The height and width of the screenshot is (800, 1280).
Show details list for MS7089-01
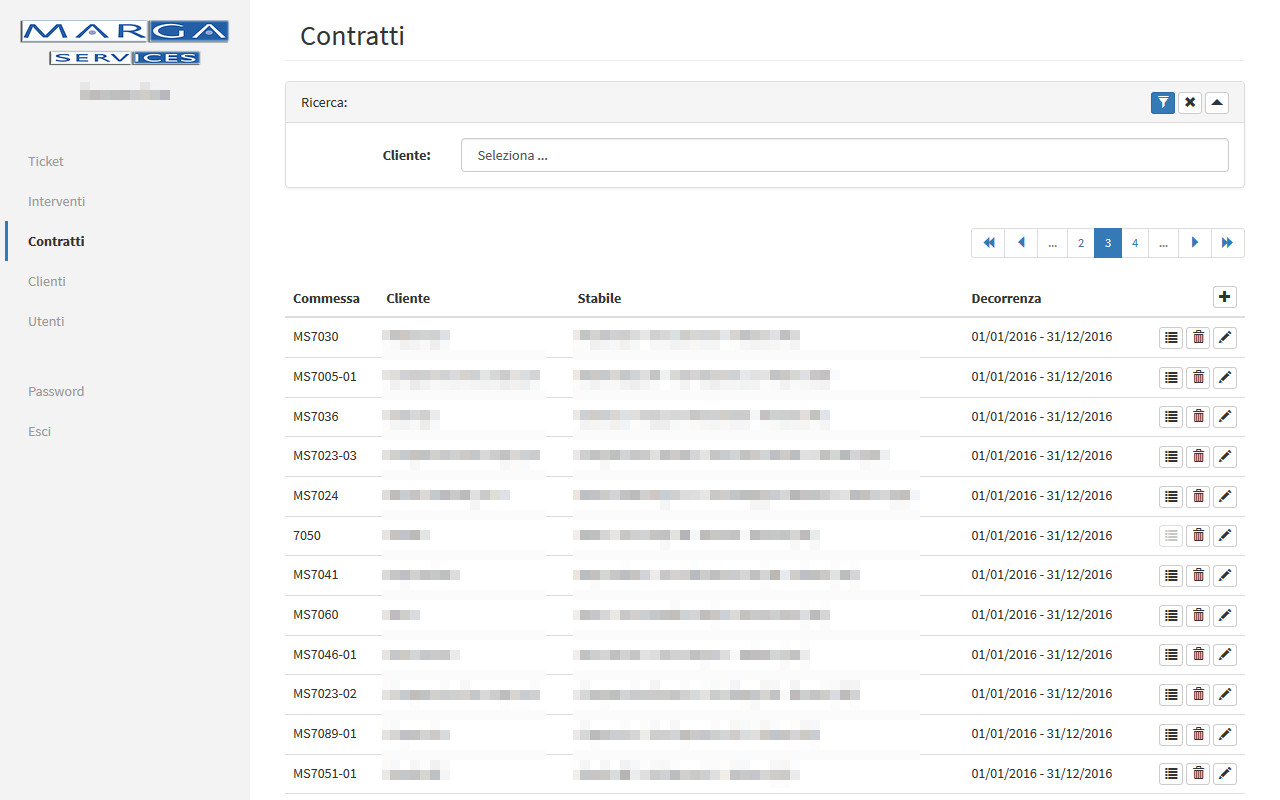(1171, 735)
